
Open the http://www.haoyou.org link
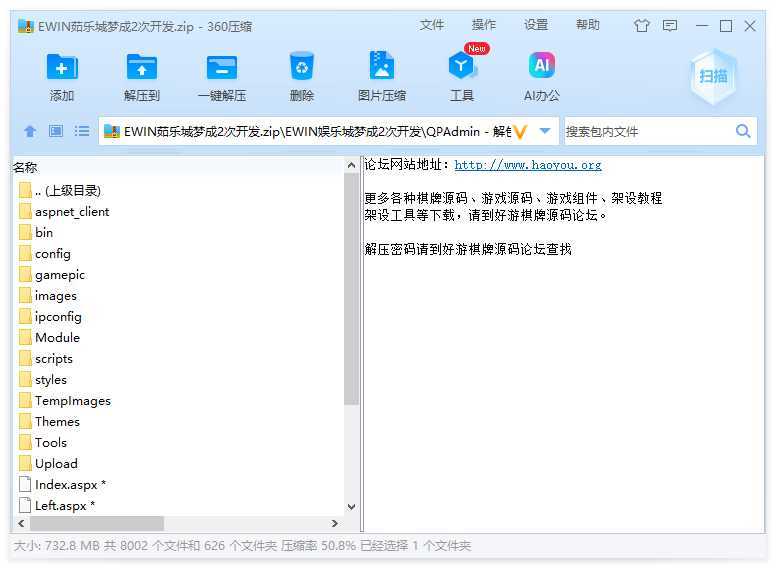point(528,165)
